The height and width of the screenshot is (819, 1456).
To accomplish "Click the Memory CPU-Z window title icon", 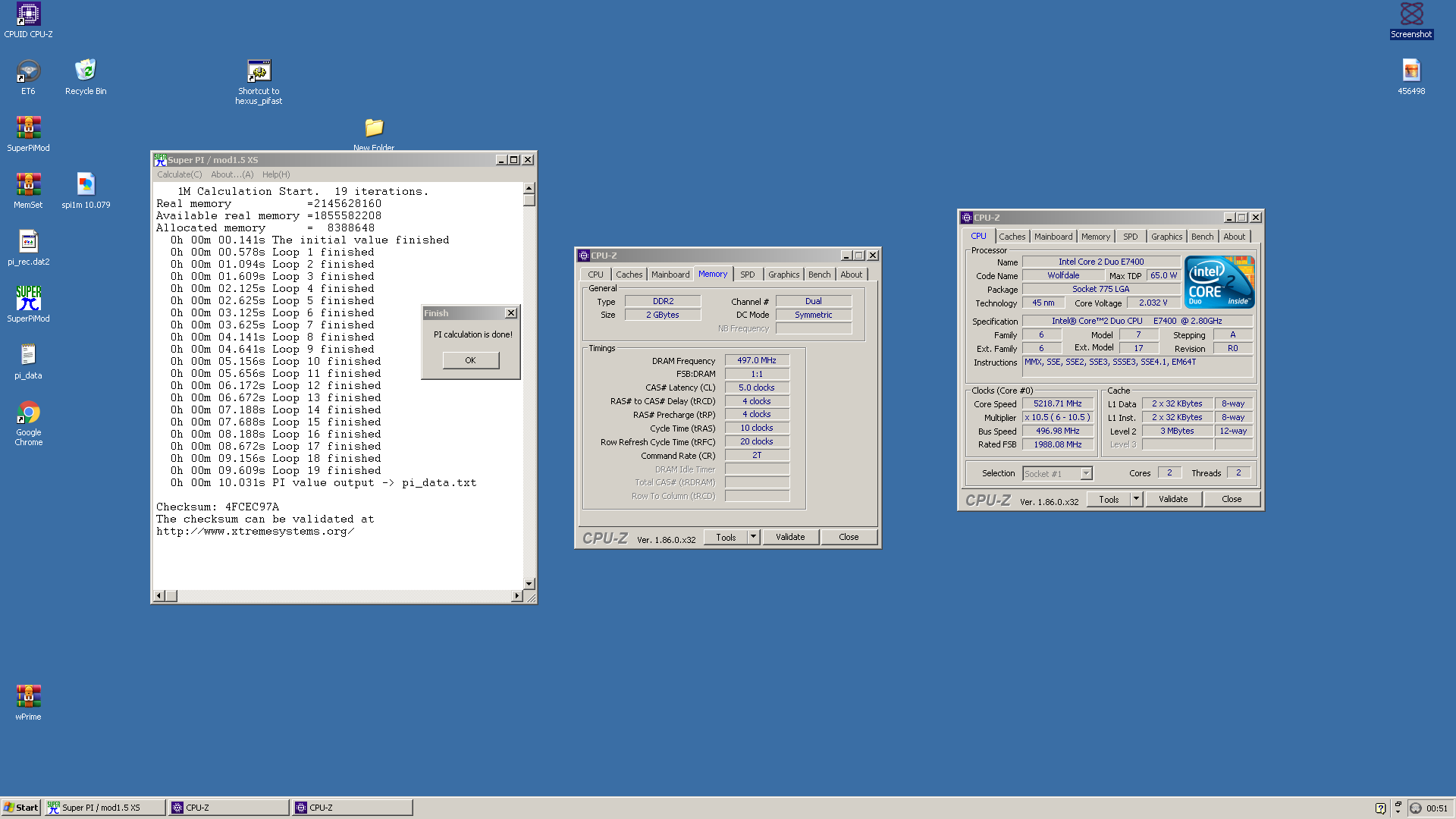I will pyautogui.click(x=584, y=256).
